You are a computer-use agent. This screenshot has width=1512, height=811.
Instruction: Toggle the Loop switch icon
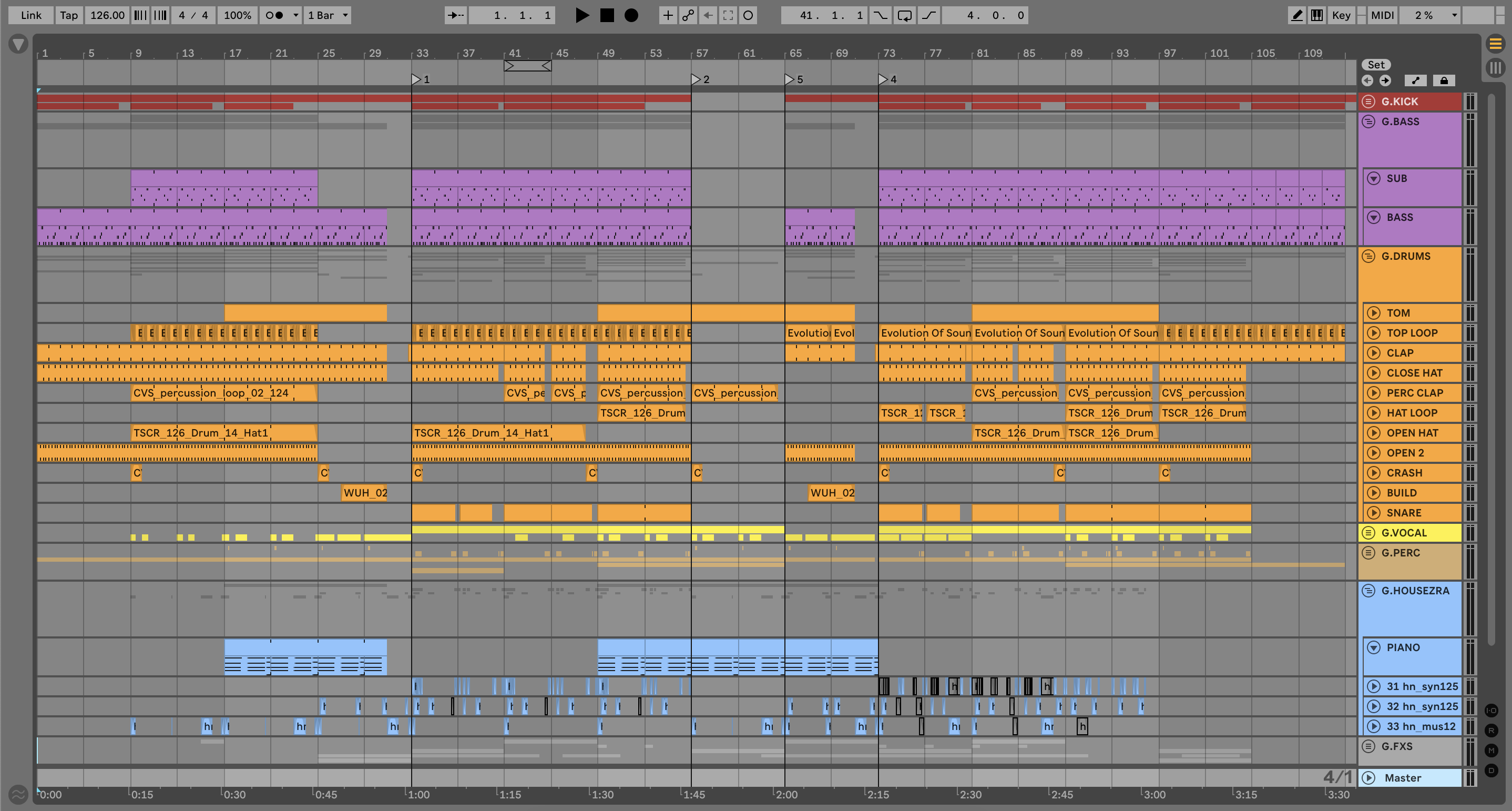(904, 15)
